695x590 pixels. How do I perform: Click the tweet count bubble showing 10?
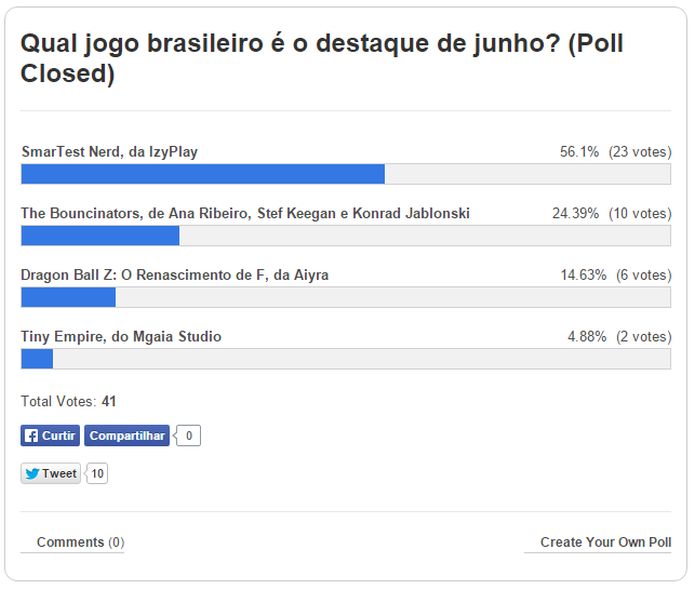[97, 474]
